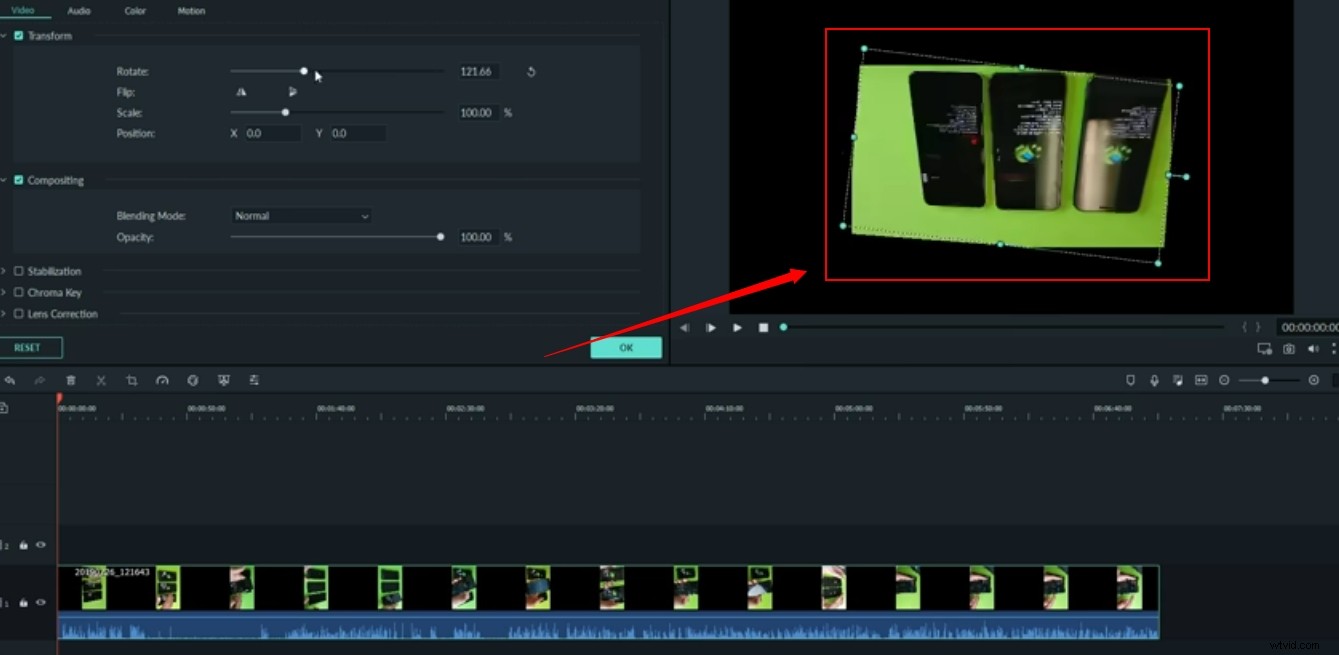The width and height of the screenshot is (1339, 655).
Task: Open the Blending Mode dropdown
Action: pos(300,215)
